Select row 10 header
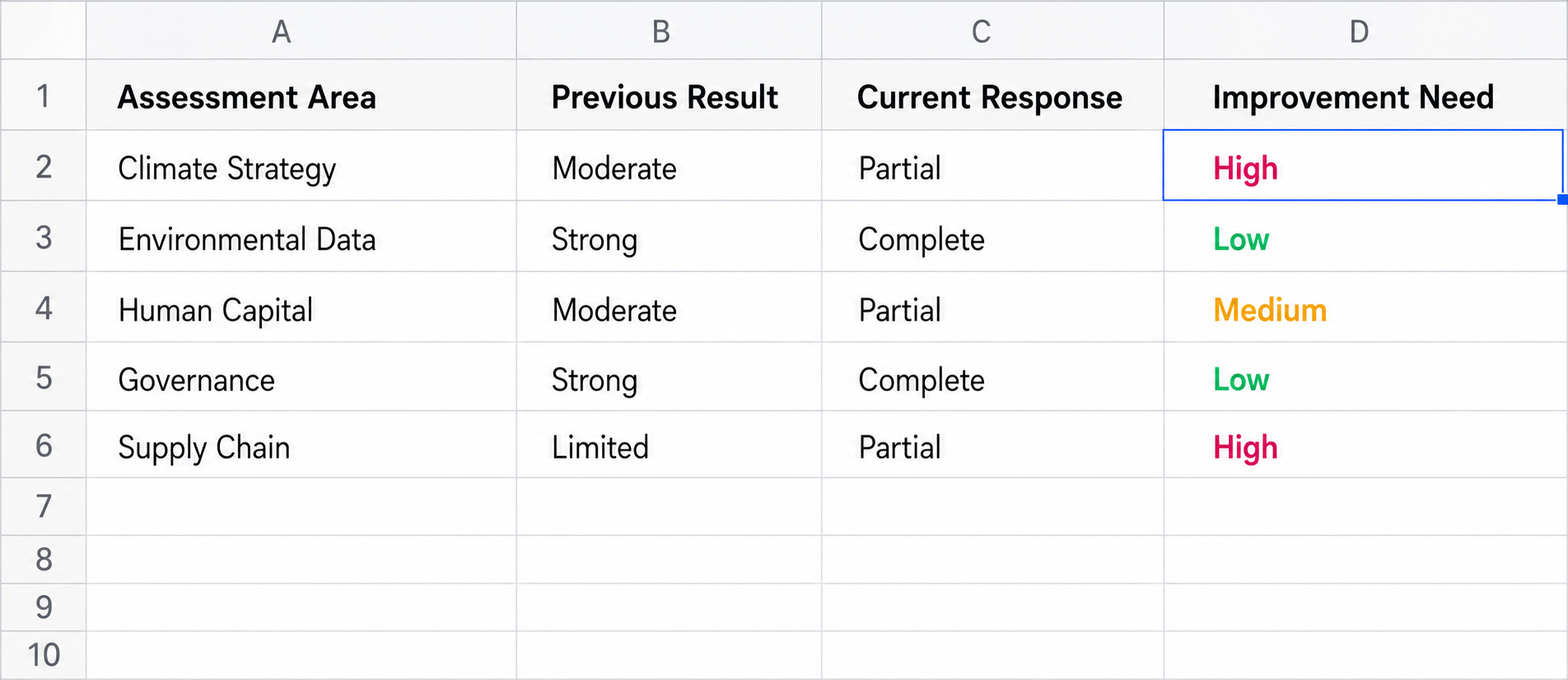This screenshot has width=1568, height=680. pyautogui.click(x=43, y=655)
